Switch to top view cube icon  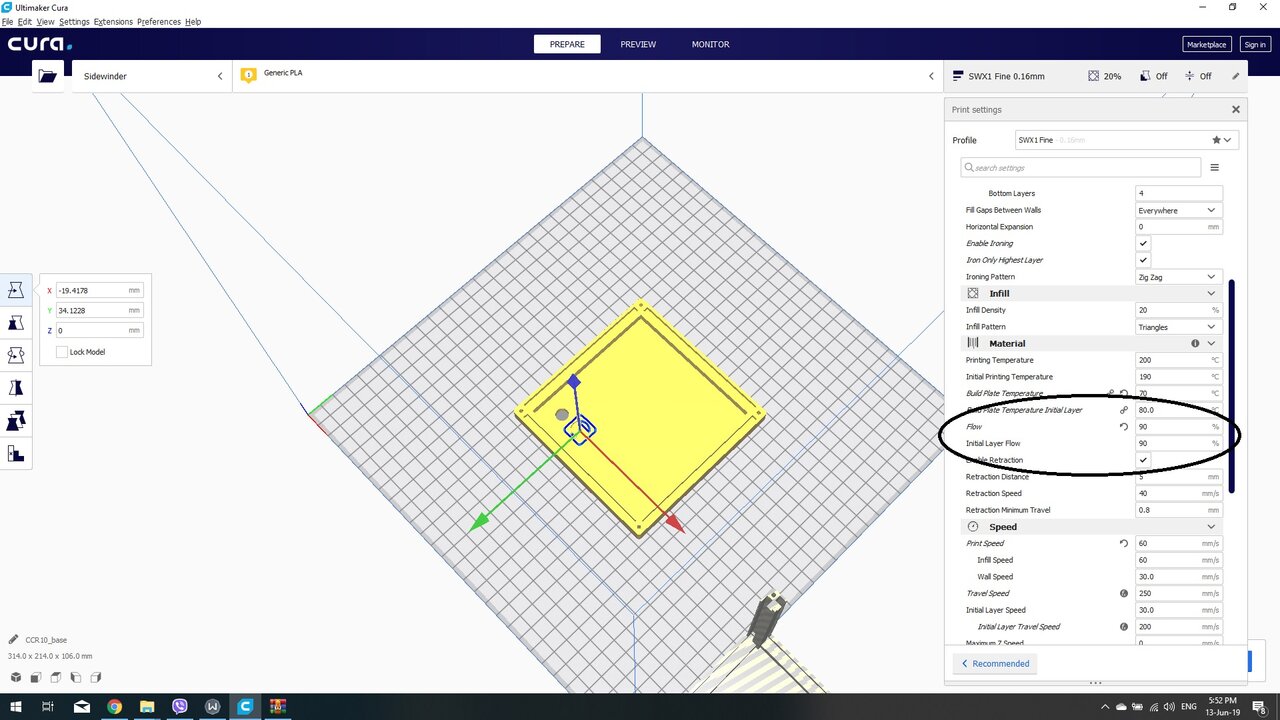pos(56,678)
